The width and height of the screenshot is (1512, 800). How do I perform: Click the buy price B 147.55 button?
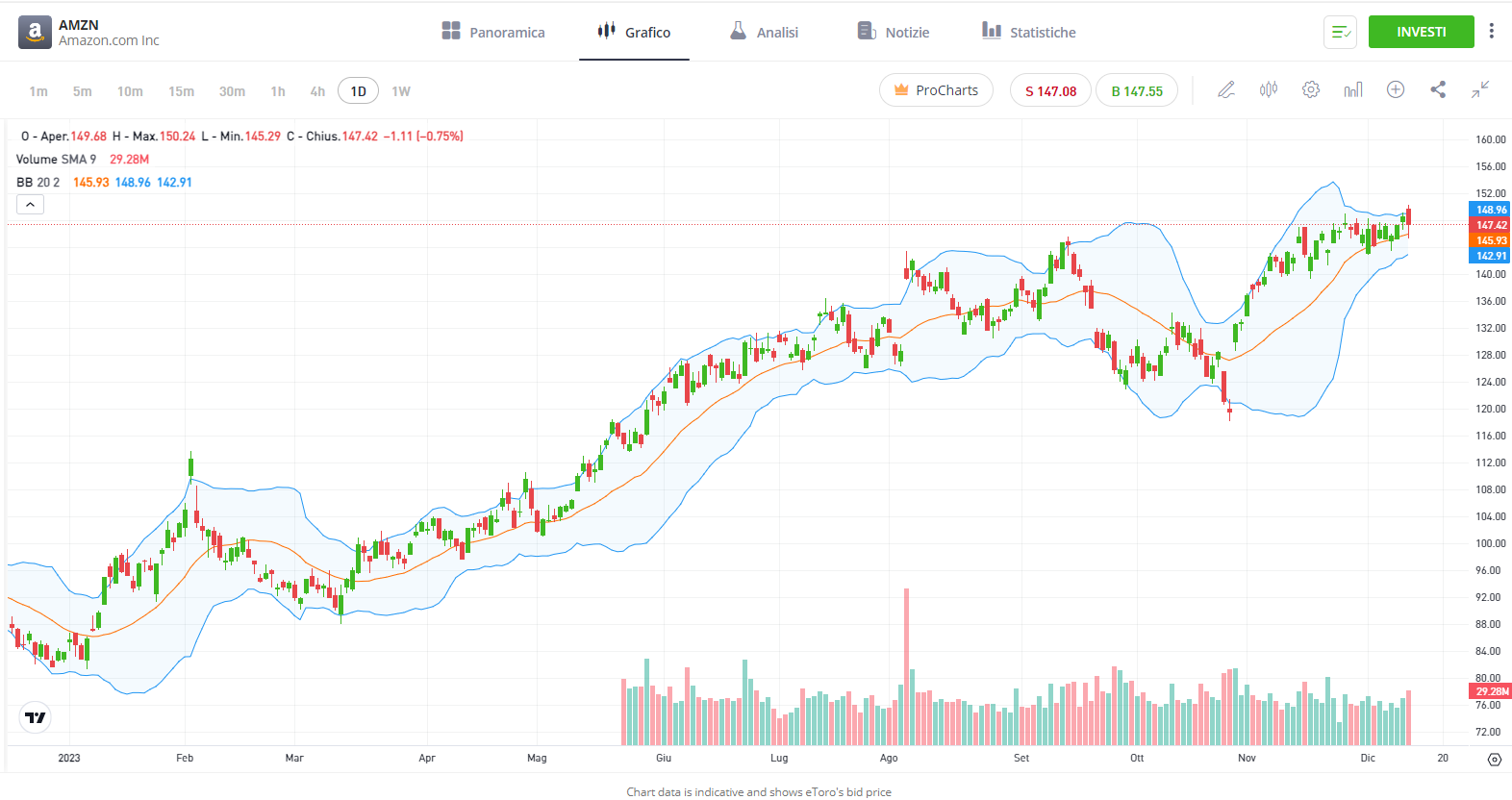1137,90
